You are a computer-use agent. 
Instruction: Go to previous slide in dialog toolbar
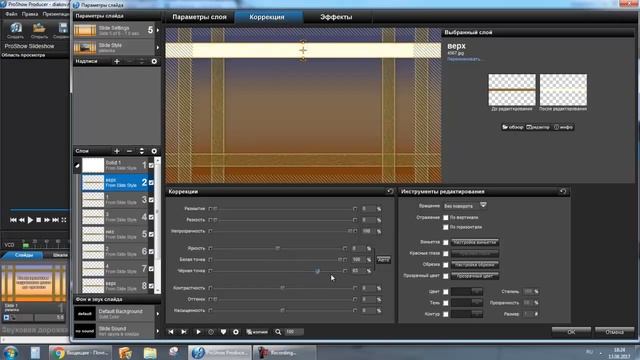pyautogui.click(x=171, y=332)
